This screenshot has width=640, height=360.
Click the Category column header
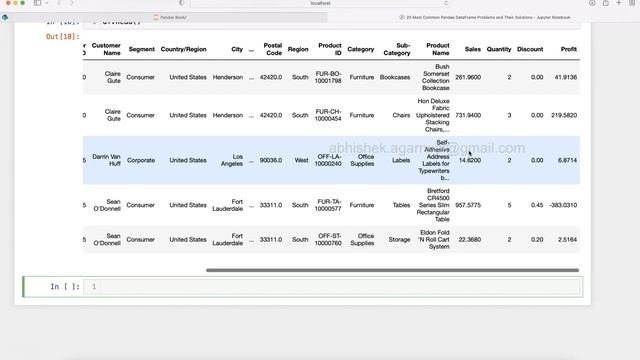pyautogui.click(x=360, y=49)
